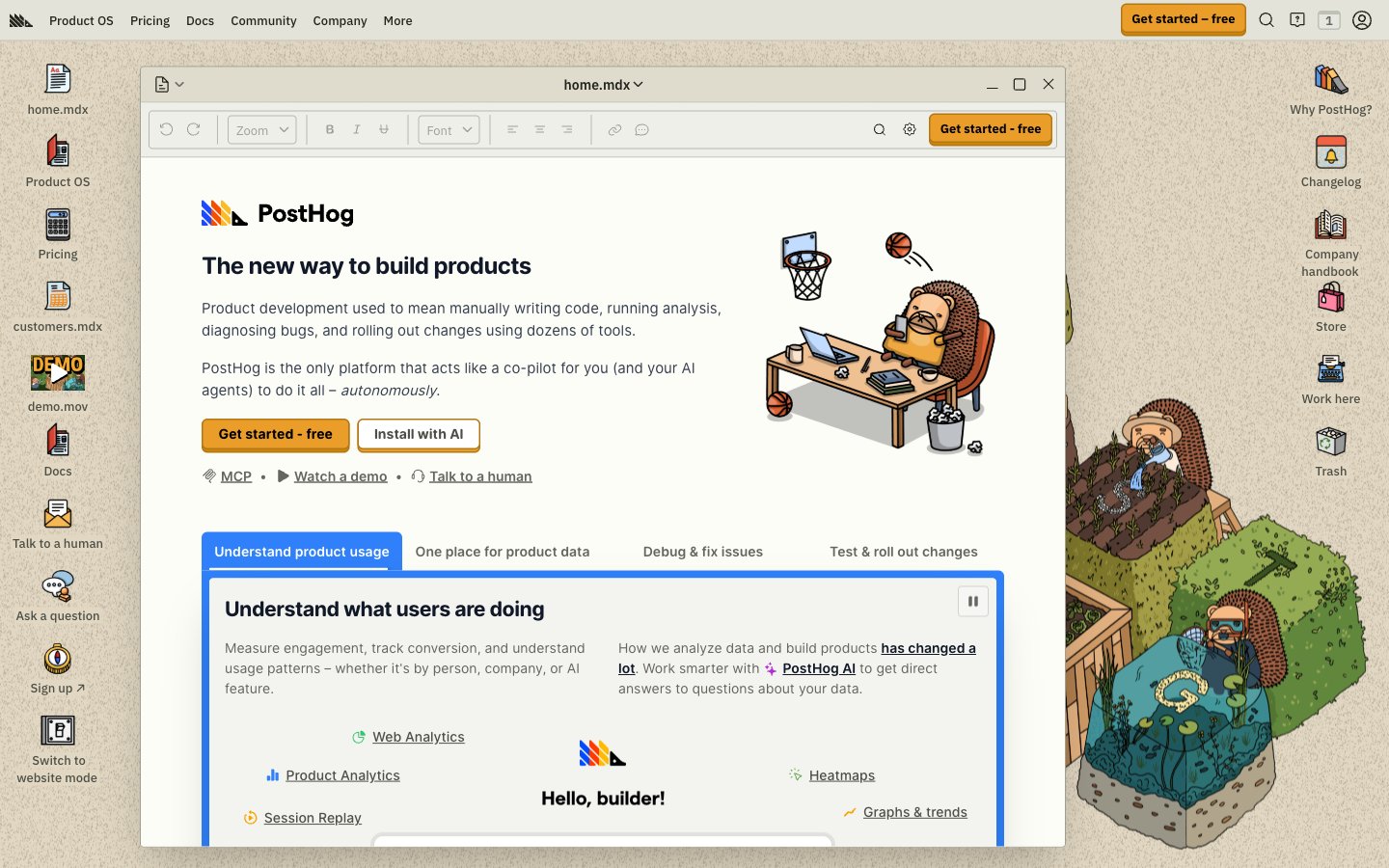Screen dimensions: 1389x868
Task: Open Ask a question desktop icon
Action: 58,596
